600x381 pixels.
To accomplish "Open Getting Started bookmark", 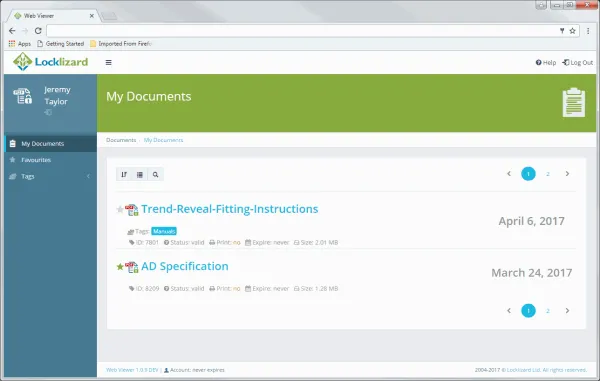I will [60, 44].
